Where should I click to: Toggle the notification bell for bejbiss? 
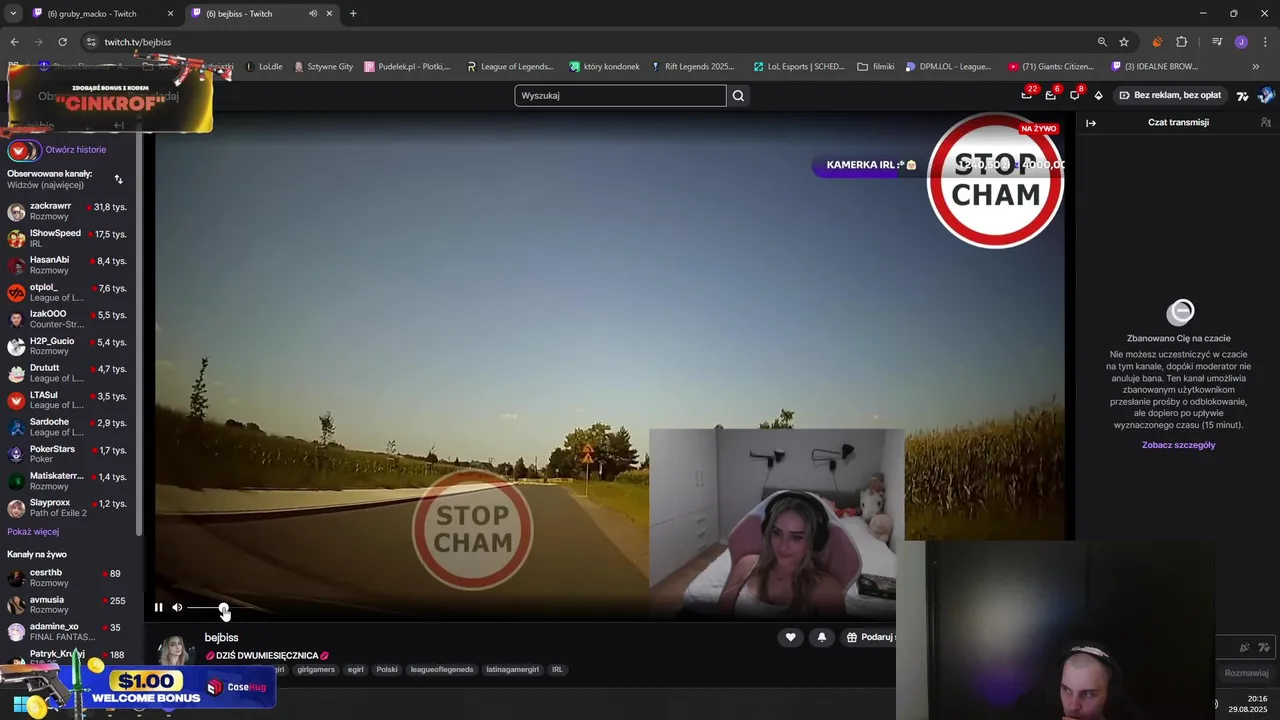tap(822, 637)
